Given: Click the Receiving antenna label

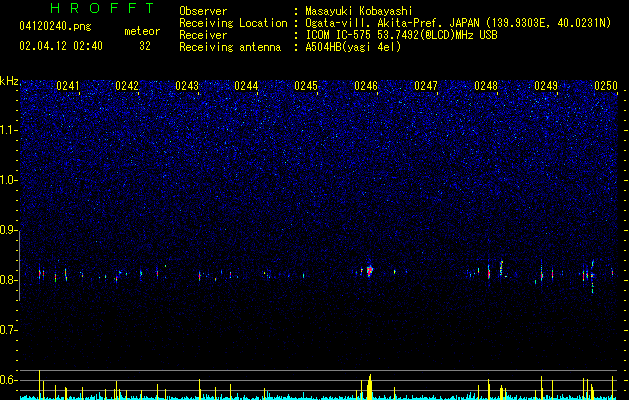Looking at the screenshot, I should point(230,47).
